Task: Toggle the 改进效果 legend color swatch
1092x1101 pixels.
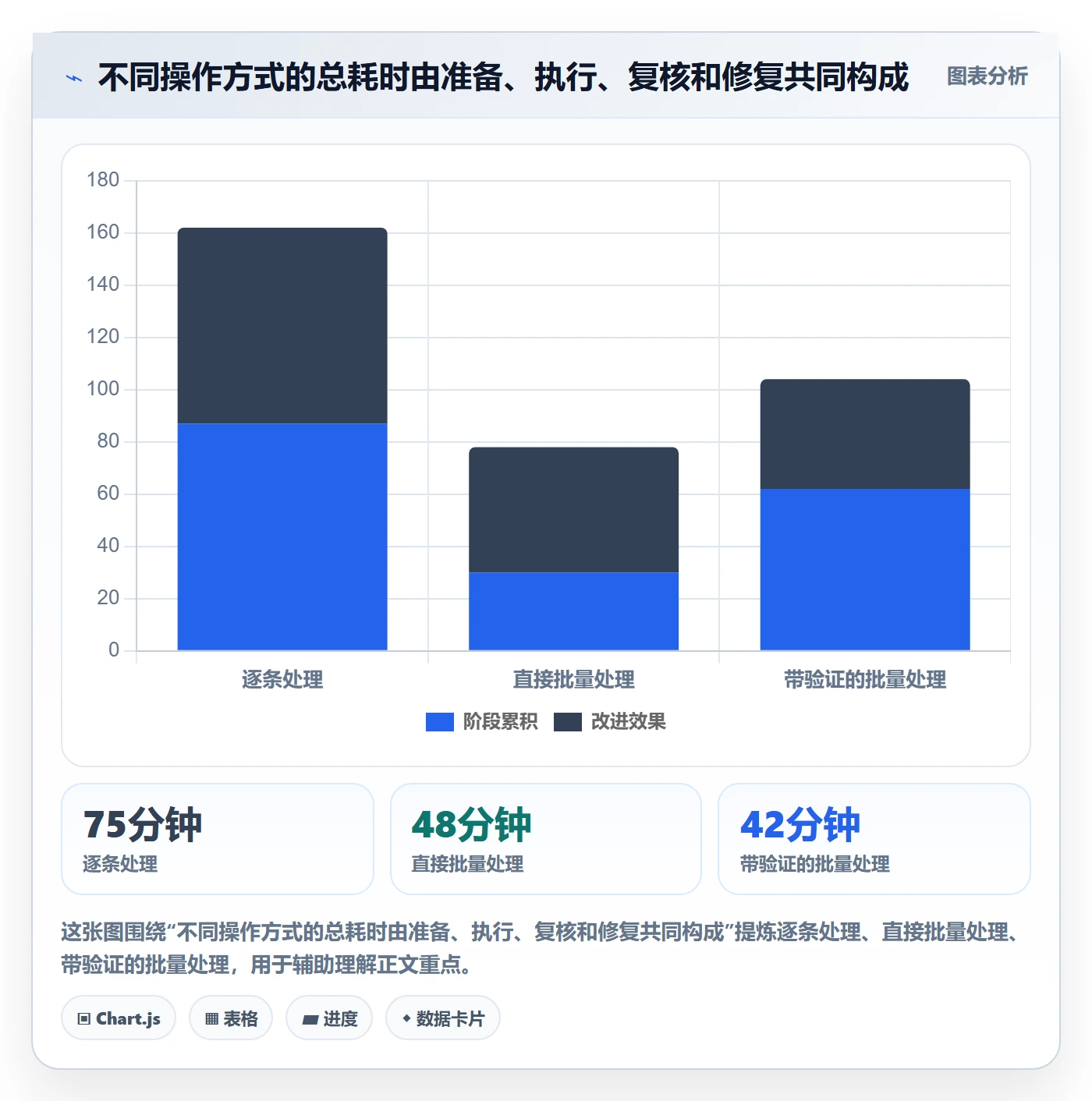Action: click(567, 722)
